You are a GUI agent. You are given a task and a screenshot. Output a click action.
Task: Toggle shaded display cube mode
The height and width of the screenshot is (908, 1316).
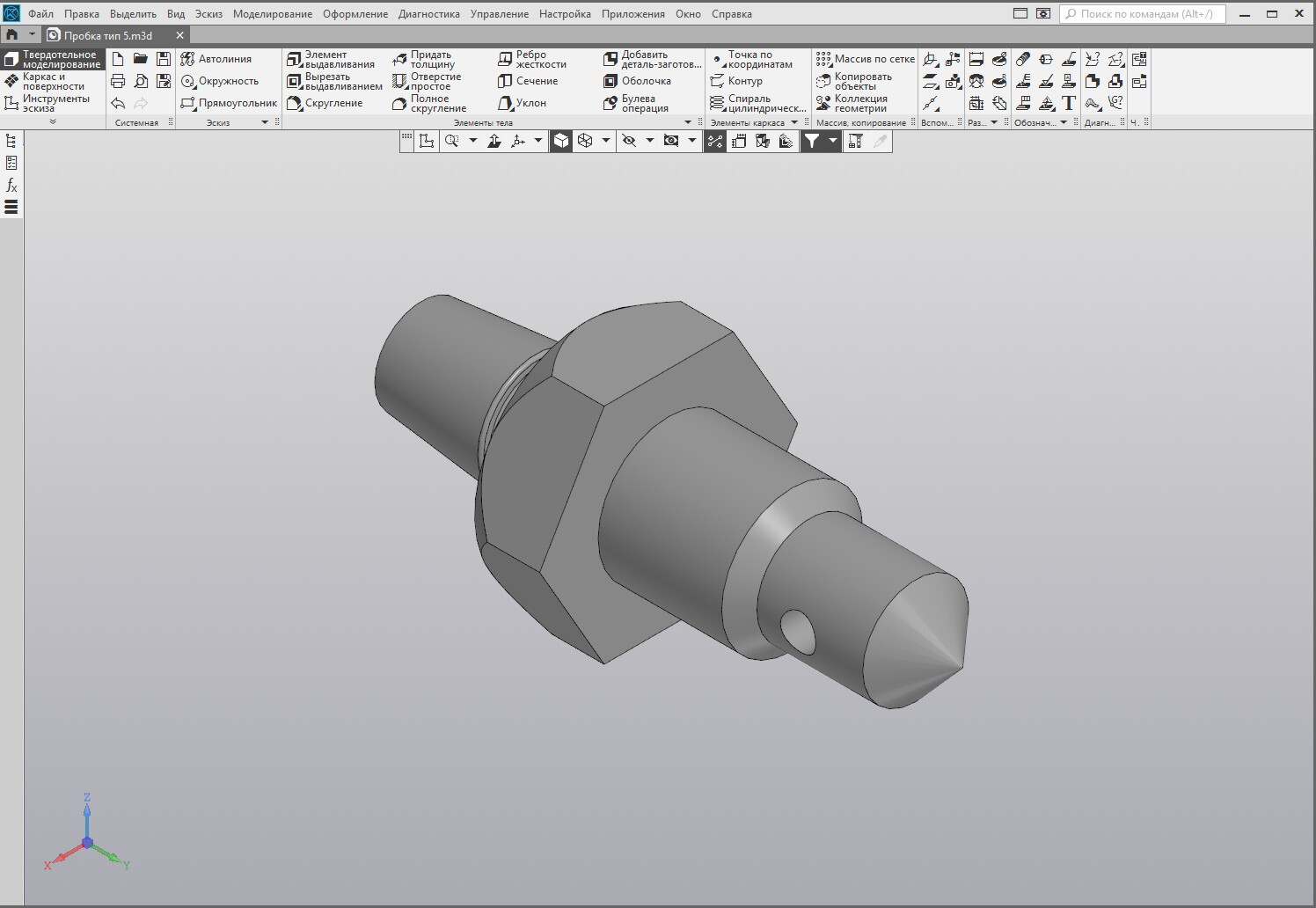coord(561,141)
